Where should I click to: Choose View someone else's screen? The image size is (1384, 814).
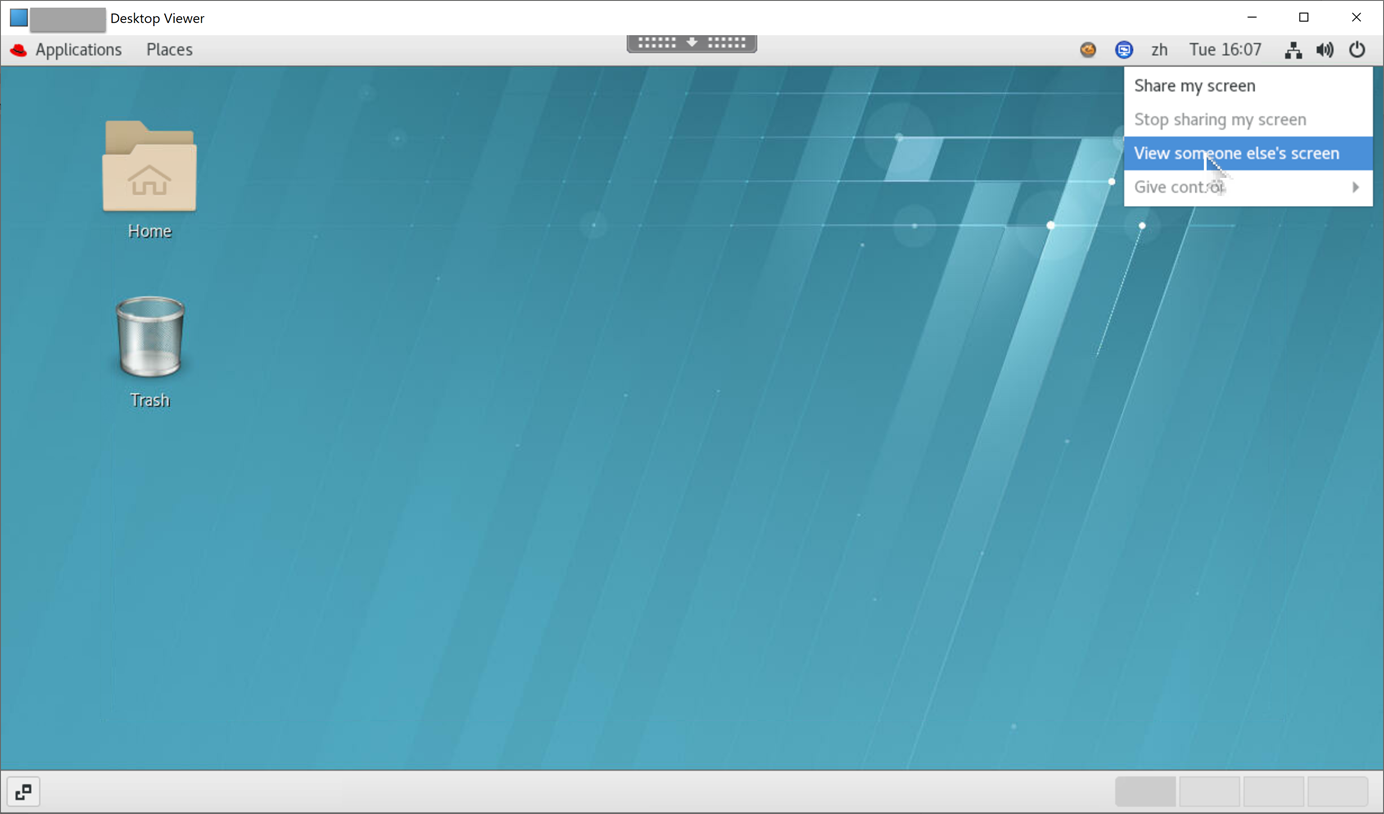pyautogui.click(x=1248, y=153)
